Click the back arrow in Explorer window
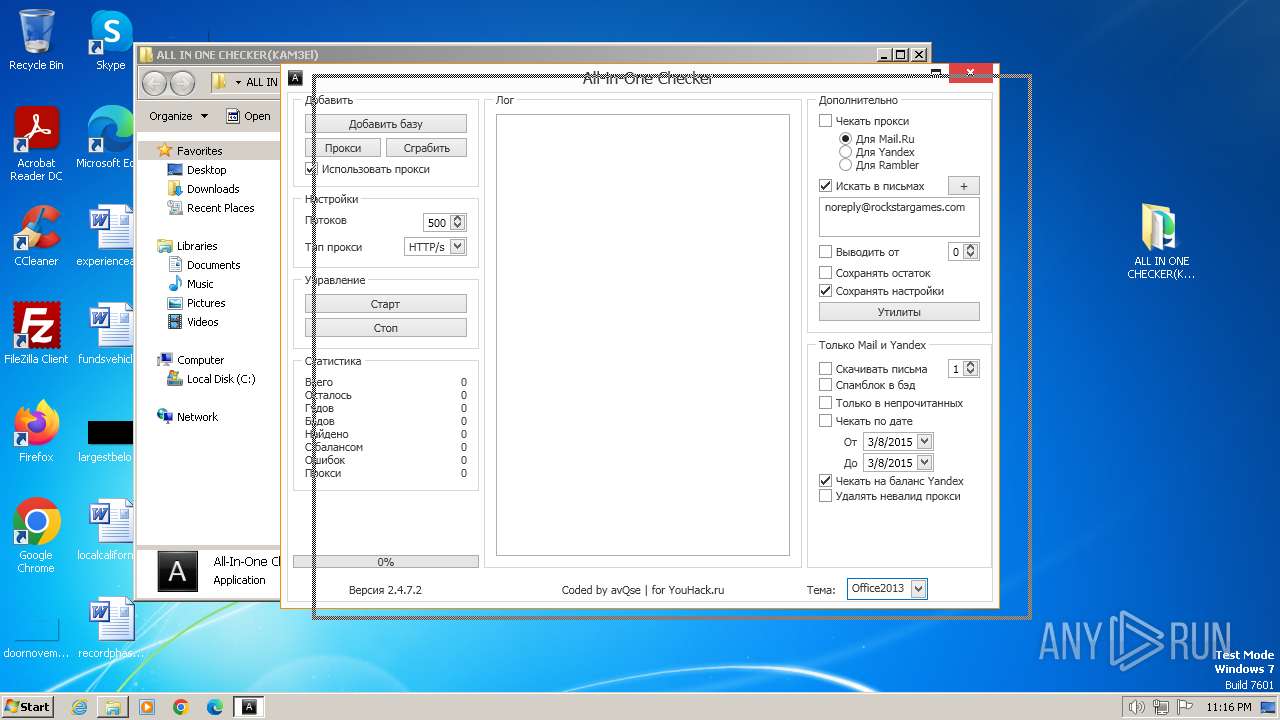Image resolution: width=1280 pixels, height=720 pixels. [154, 83]
